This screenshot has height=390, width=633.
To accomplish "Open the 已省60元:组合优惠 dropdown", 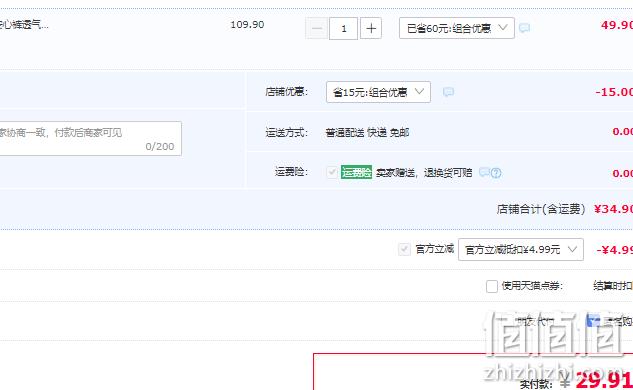I will (457, 28).
